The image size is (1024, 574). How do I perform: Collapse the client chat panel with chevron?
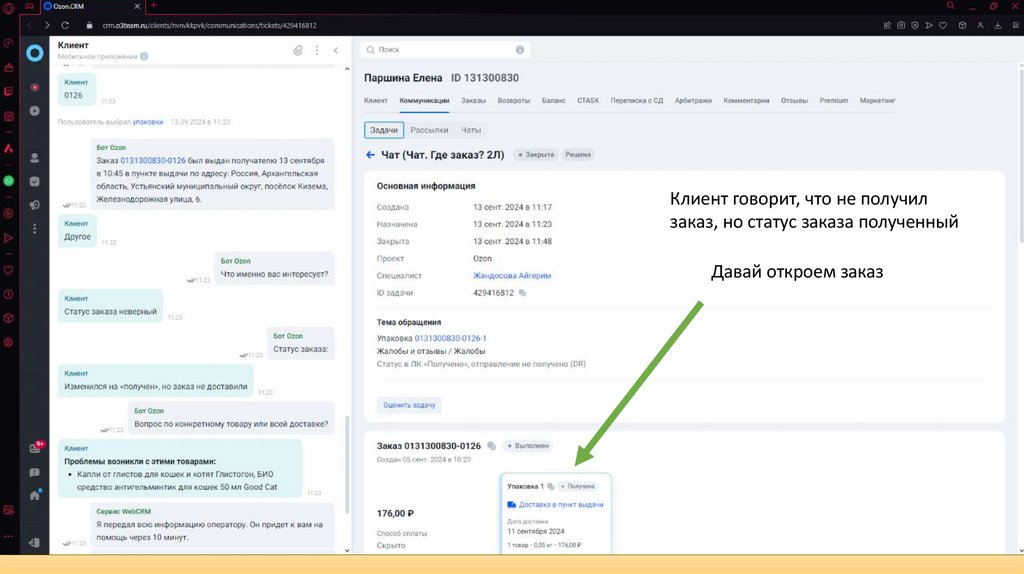point(336,50)
